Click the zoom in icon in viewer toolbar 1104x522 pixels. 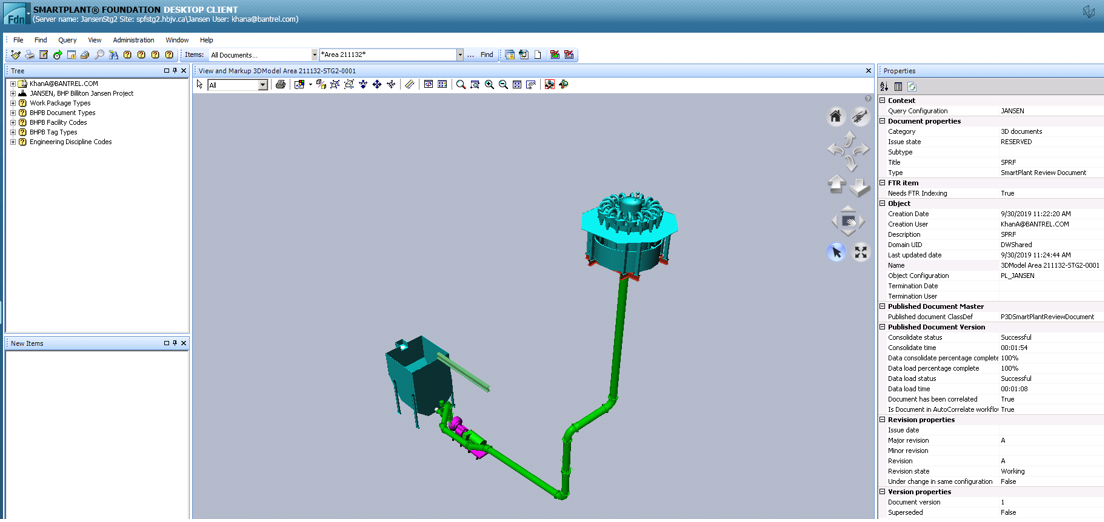489,85
